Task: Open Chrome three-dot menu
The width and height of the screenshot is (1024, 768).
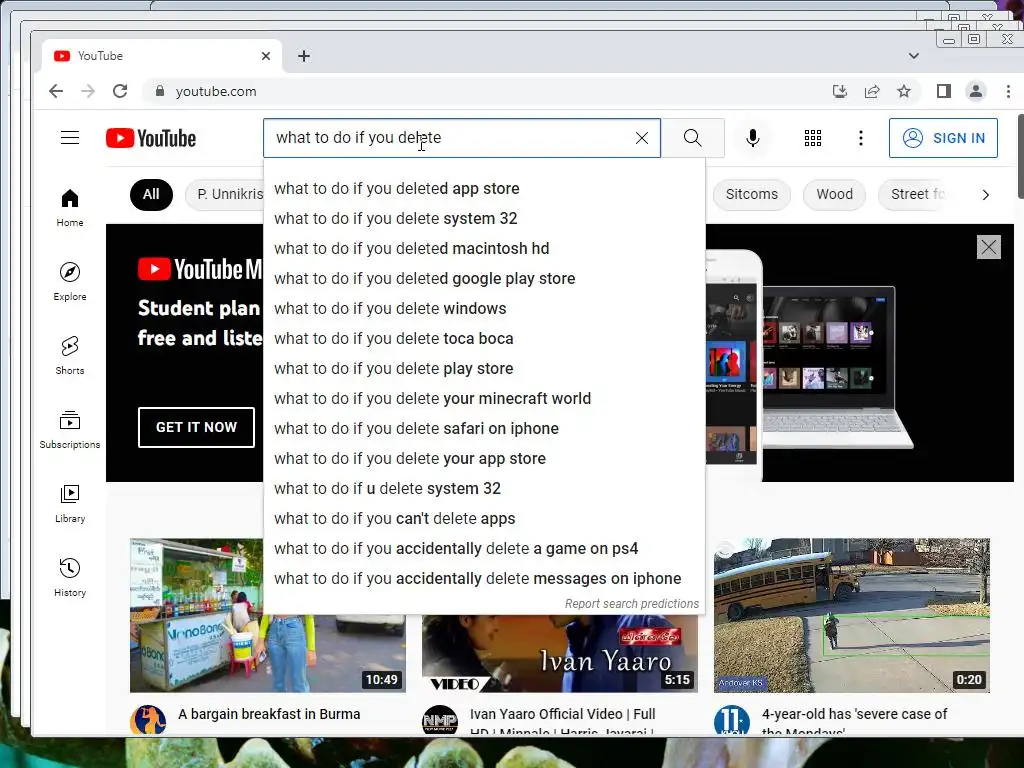Action: coord(1008,91)
